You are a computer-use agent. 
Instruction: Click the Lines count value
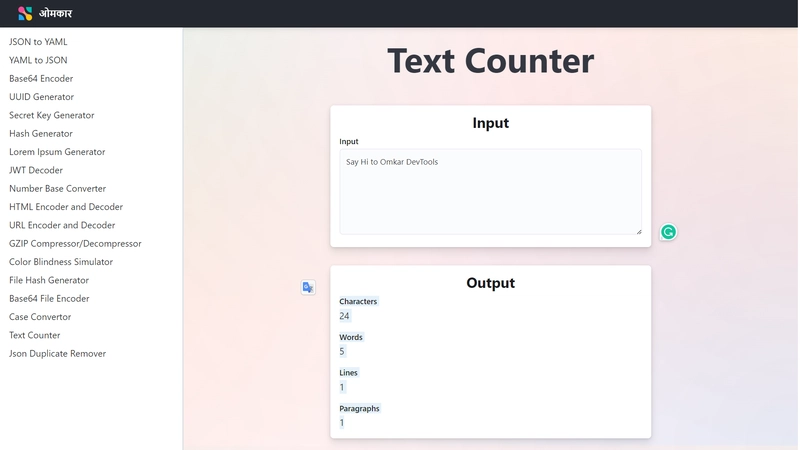tap(342, 387)
